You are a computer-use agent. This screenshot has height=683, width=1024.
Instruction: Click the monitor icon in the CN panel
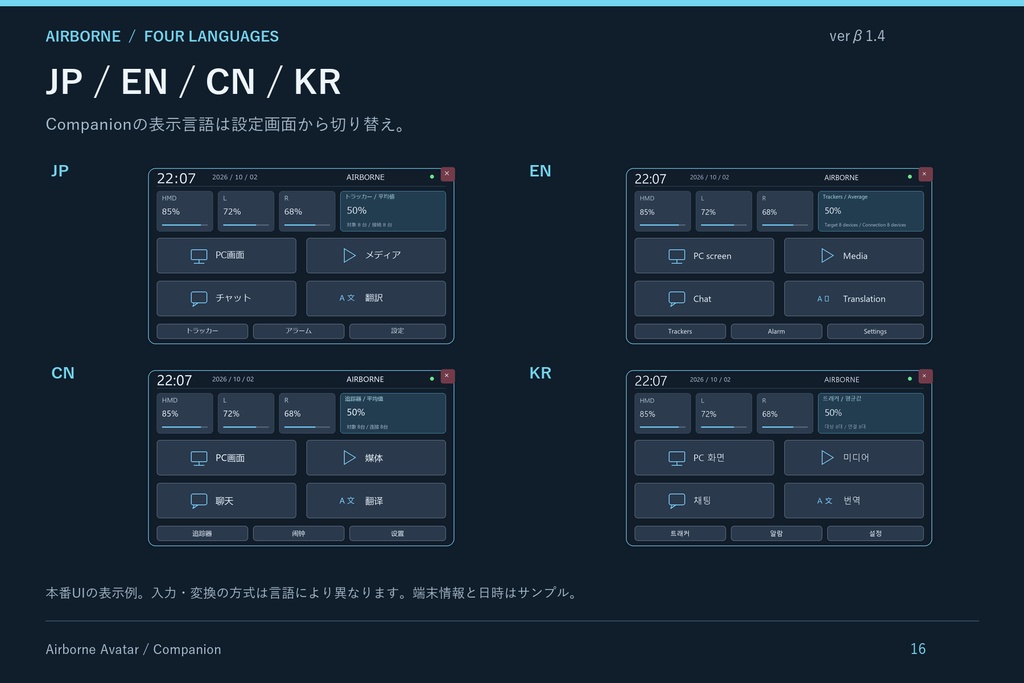(199, 458)
